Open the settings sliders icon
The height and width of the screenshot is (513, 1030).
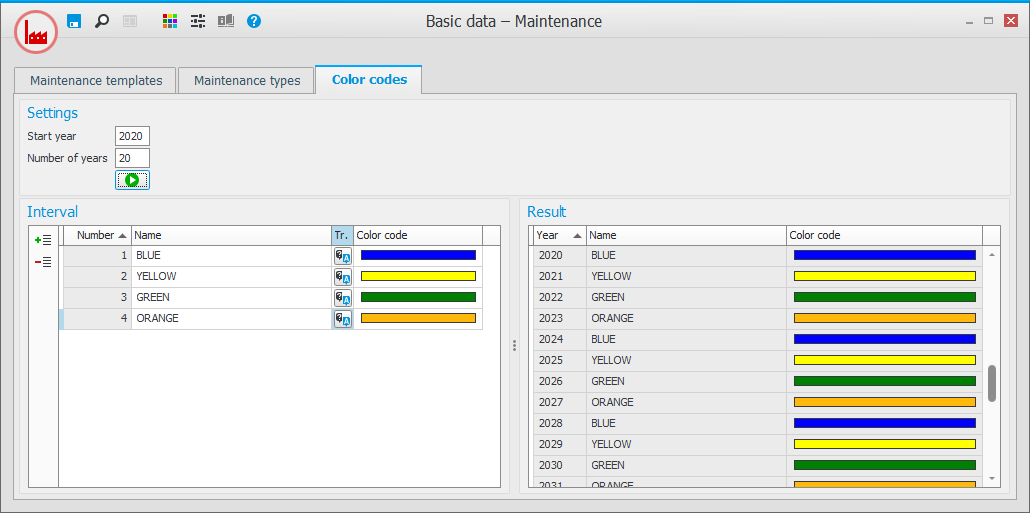[198, 21]
